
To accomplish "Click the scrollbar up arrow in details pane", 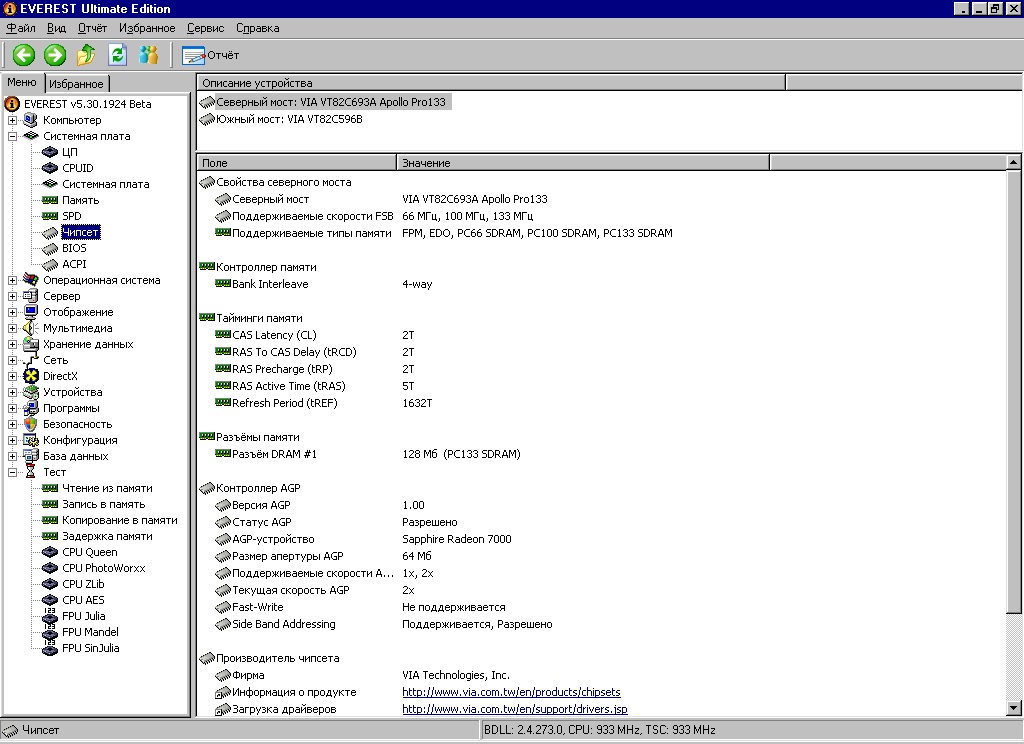I will pyautogui.click(x=1014, y=162).
